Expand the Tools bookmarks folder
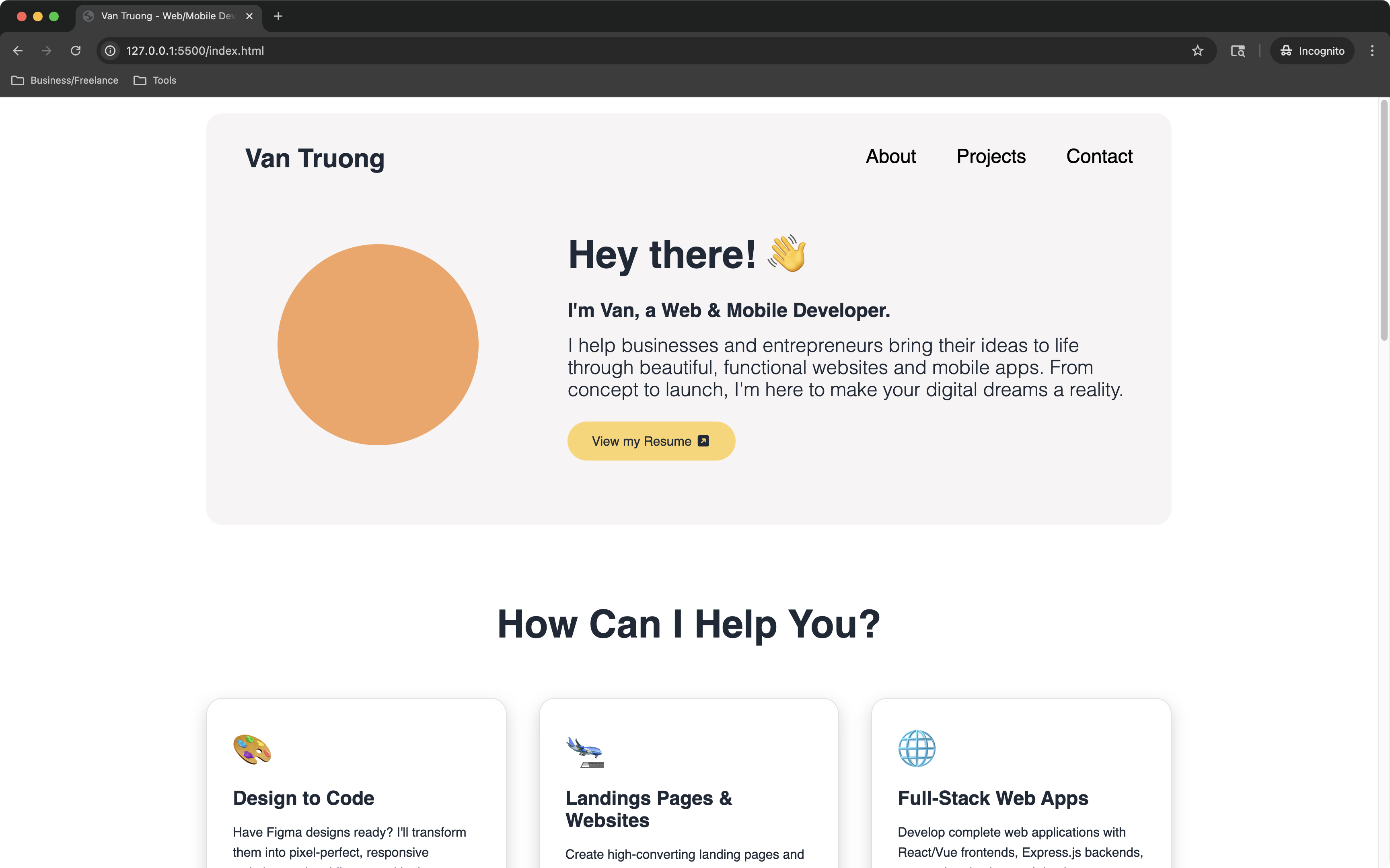 coord(155,80)
